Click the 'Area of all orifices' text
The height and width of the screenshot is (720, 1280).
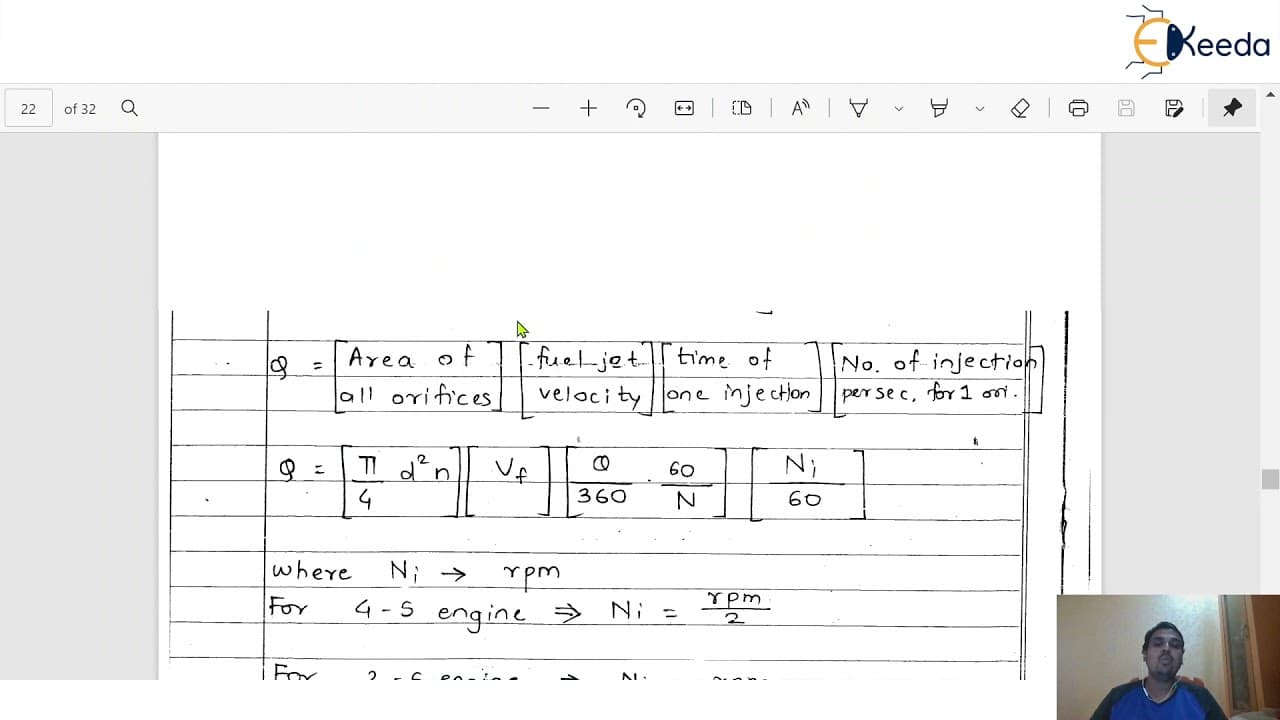coord(419,377)
